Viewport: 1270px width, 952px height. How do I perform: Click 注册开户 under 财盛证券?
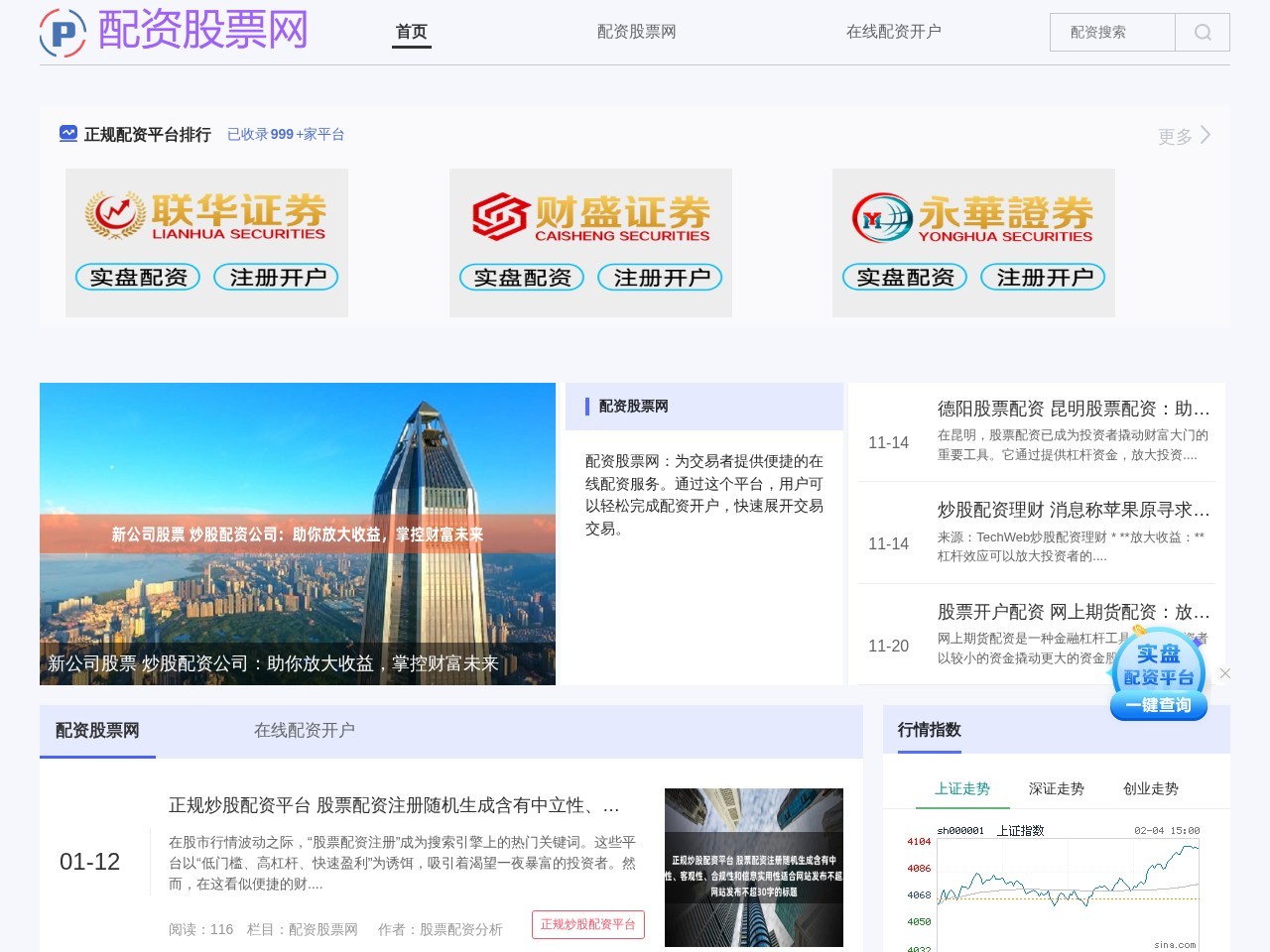(660, 278)
